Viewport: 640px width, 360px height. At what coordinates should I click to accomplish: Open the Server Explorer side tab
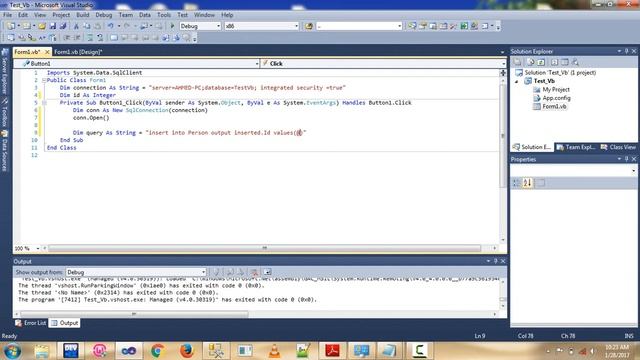[x=4, y=71]
